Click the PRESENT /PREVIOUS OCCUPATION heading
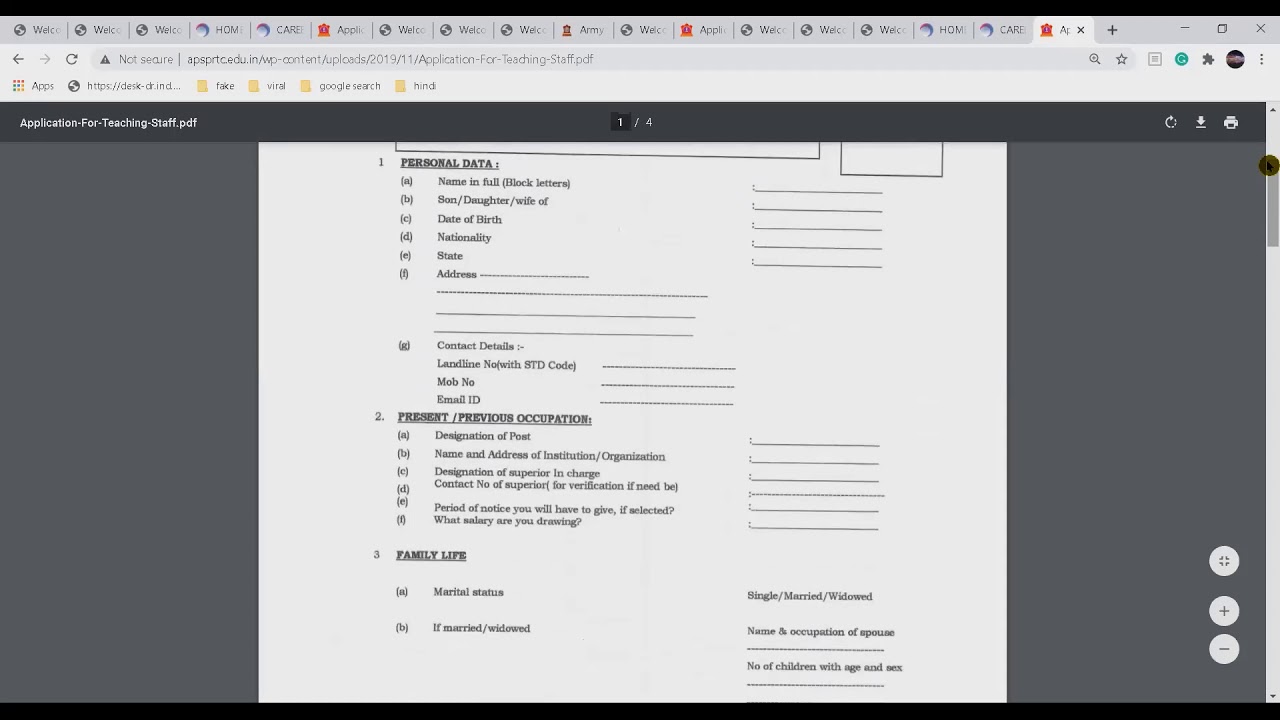The width and height of the screenshot is (1280, 720). (494, 418)
